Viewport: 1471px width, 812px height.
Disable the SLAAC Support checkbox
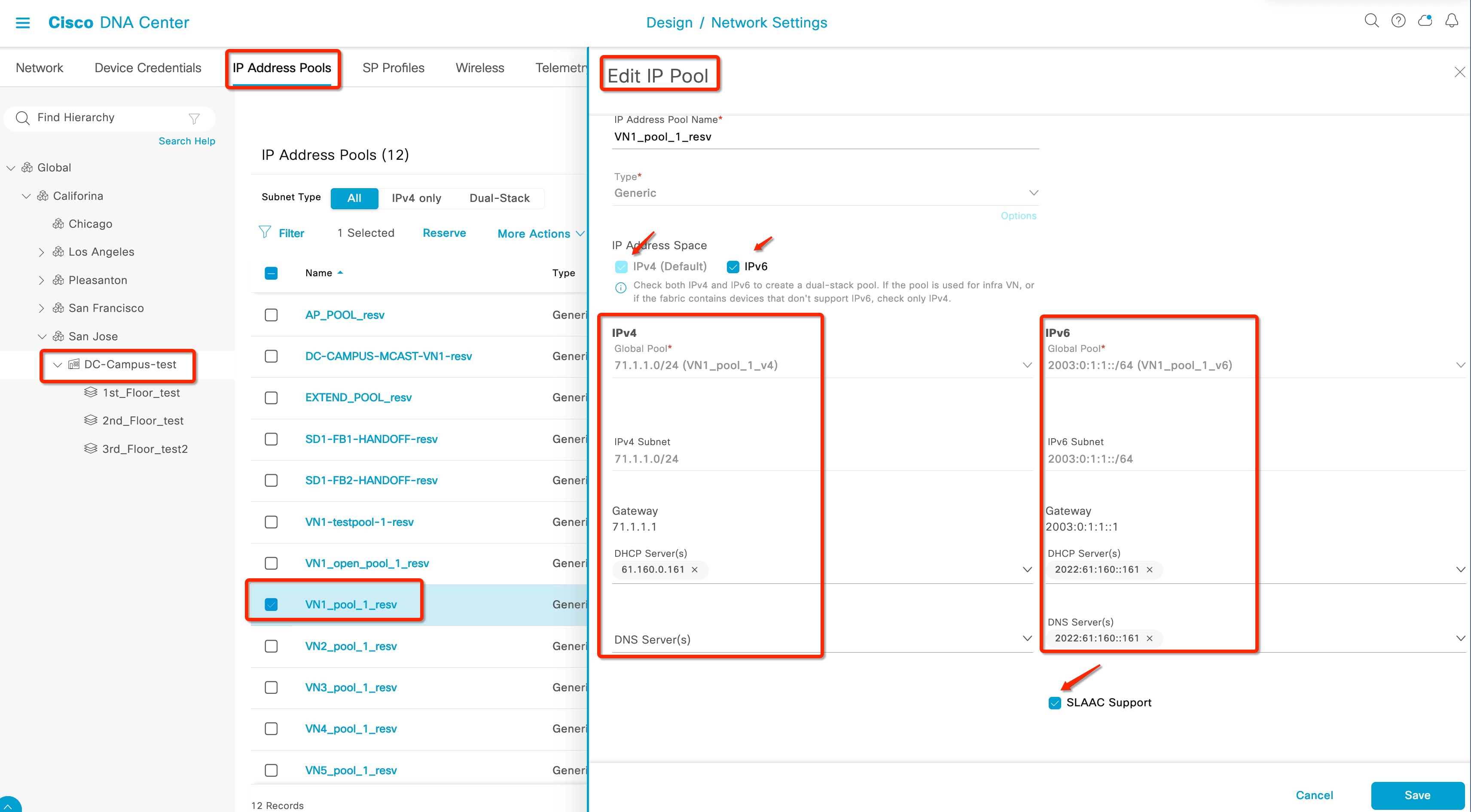[x=1054, y=703]
